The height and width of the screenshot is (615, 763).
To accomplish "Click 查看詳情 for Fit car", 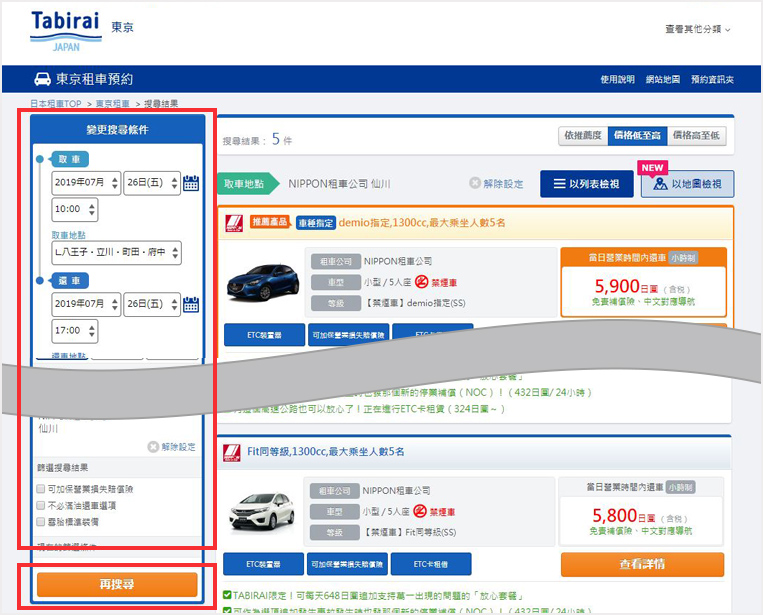I will pyautogui.click(x=642, y=564).
